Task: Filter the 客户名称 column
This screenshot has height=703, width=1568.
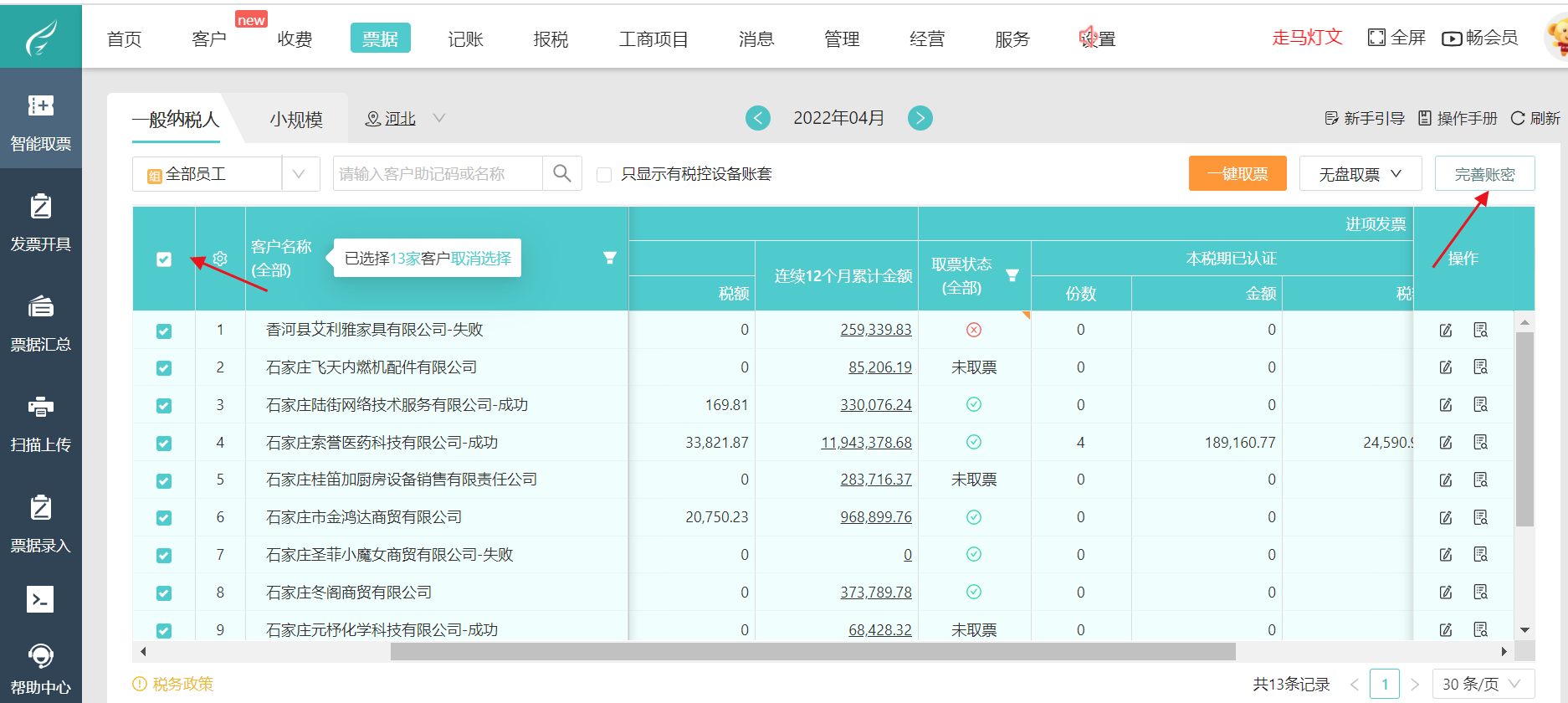Action: point(610,258)
